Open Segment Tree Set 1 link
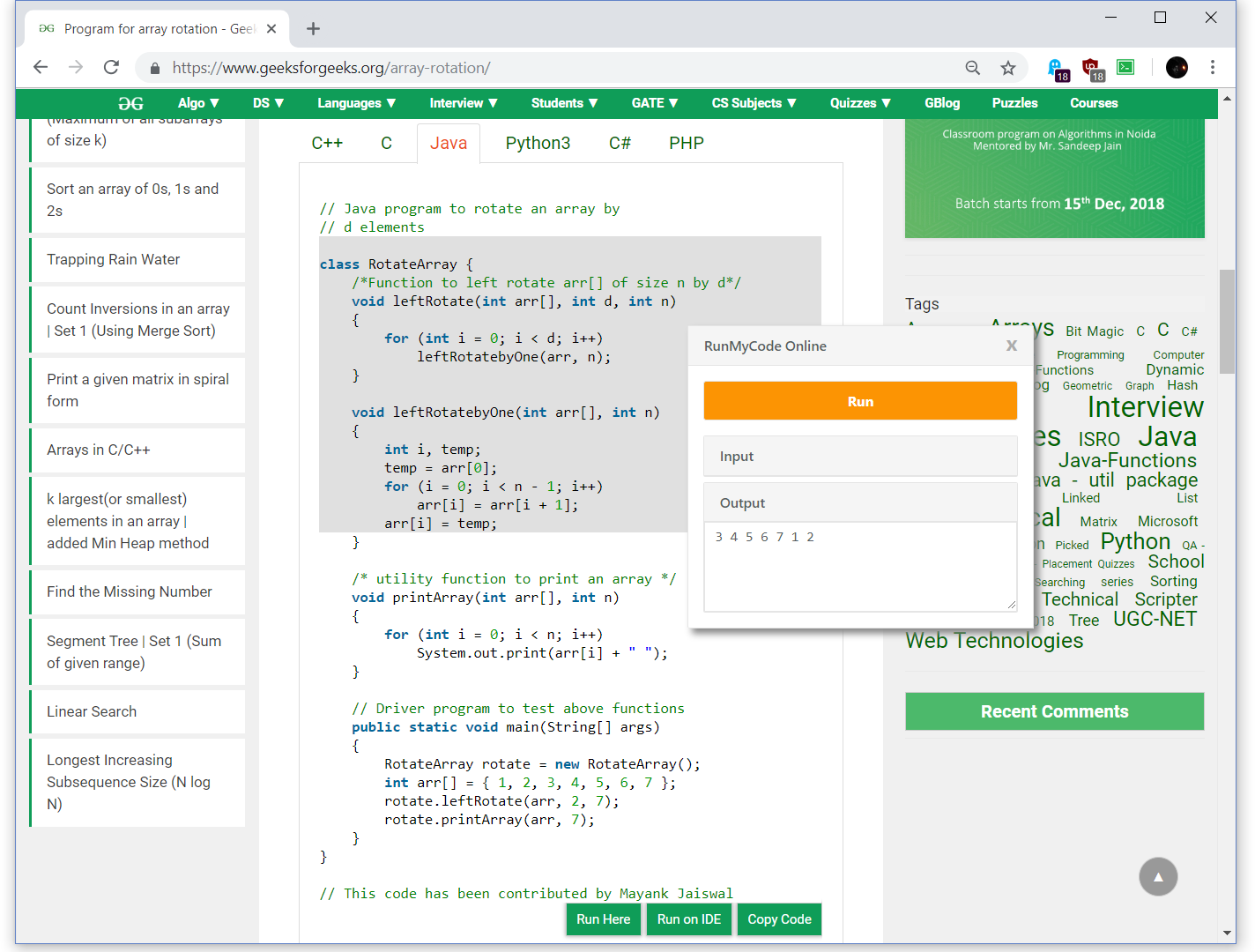The height and width of the screenshot is (952, 1255). click(x=137, y=652)
